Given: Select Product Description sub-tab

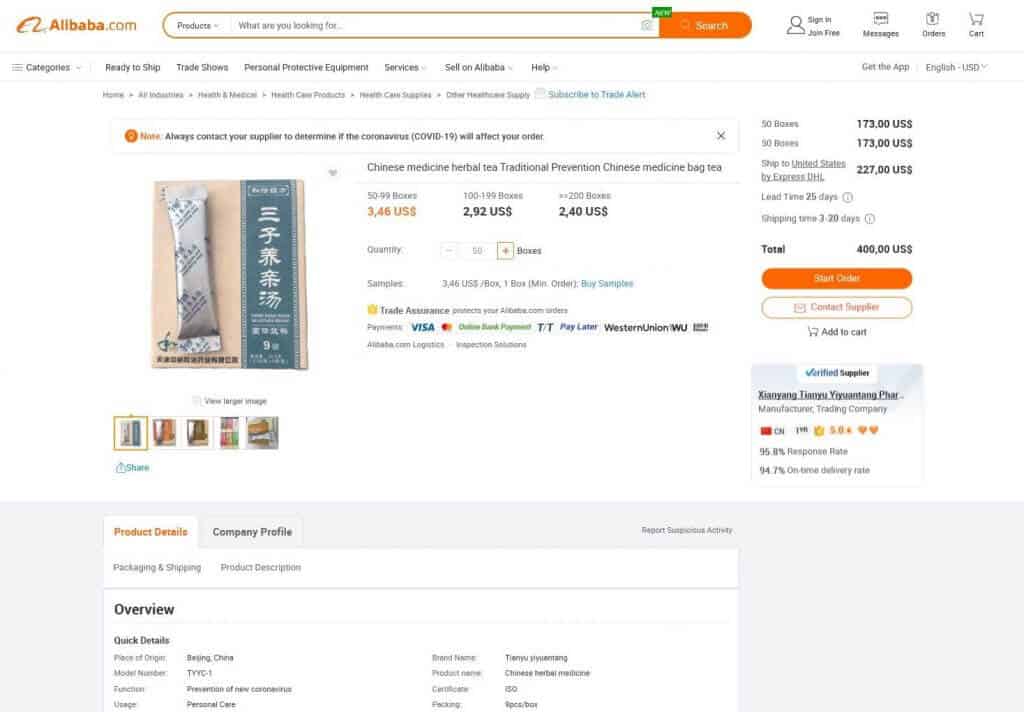Looking at the screenshot, I should [x=261, y=567].
